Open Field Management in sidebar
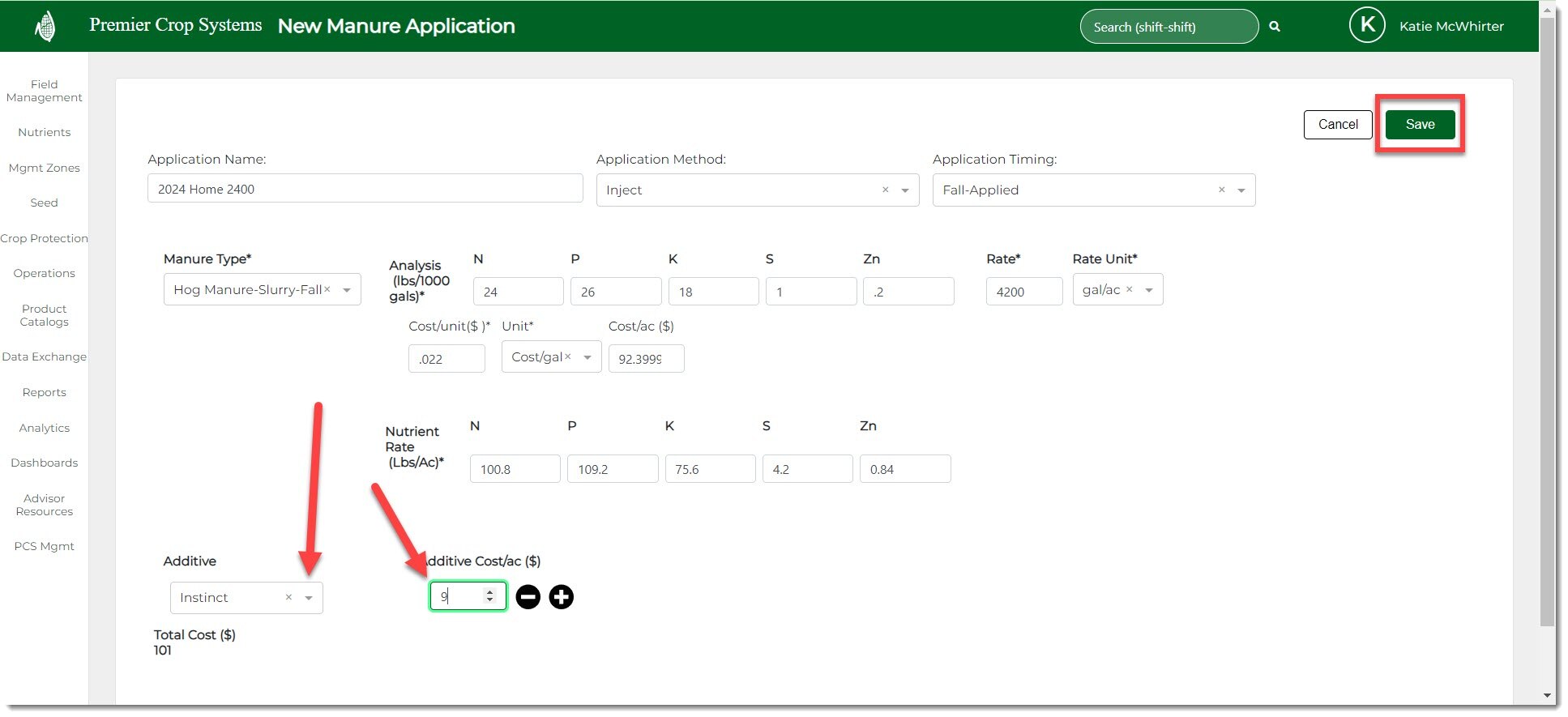Screen dimensions: 1568x717 [x=44, y=91]
